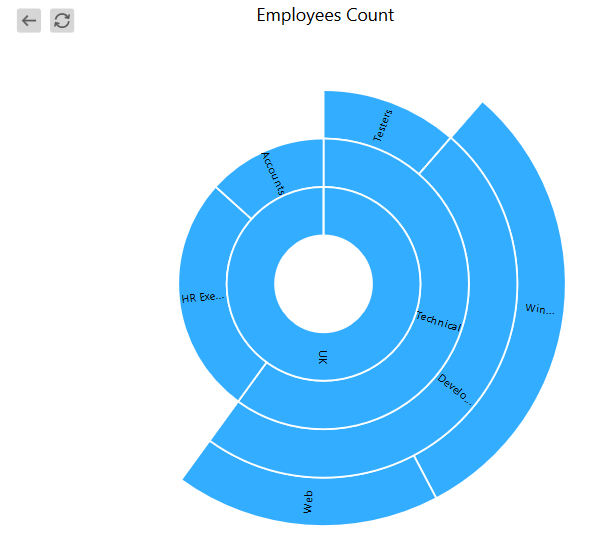Click the white center hole of sunburst
The height and width of the screenshot is (536, 608).
coord(323,284)
